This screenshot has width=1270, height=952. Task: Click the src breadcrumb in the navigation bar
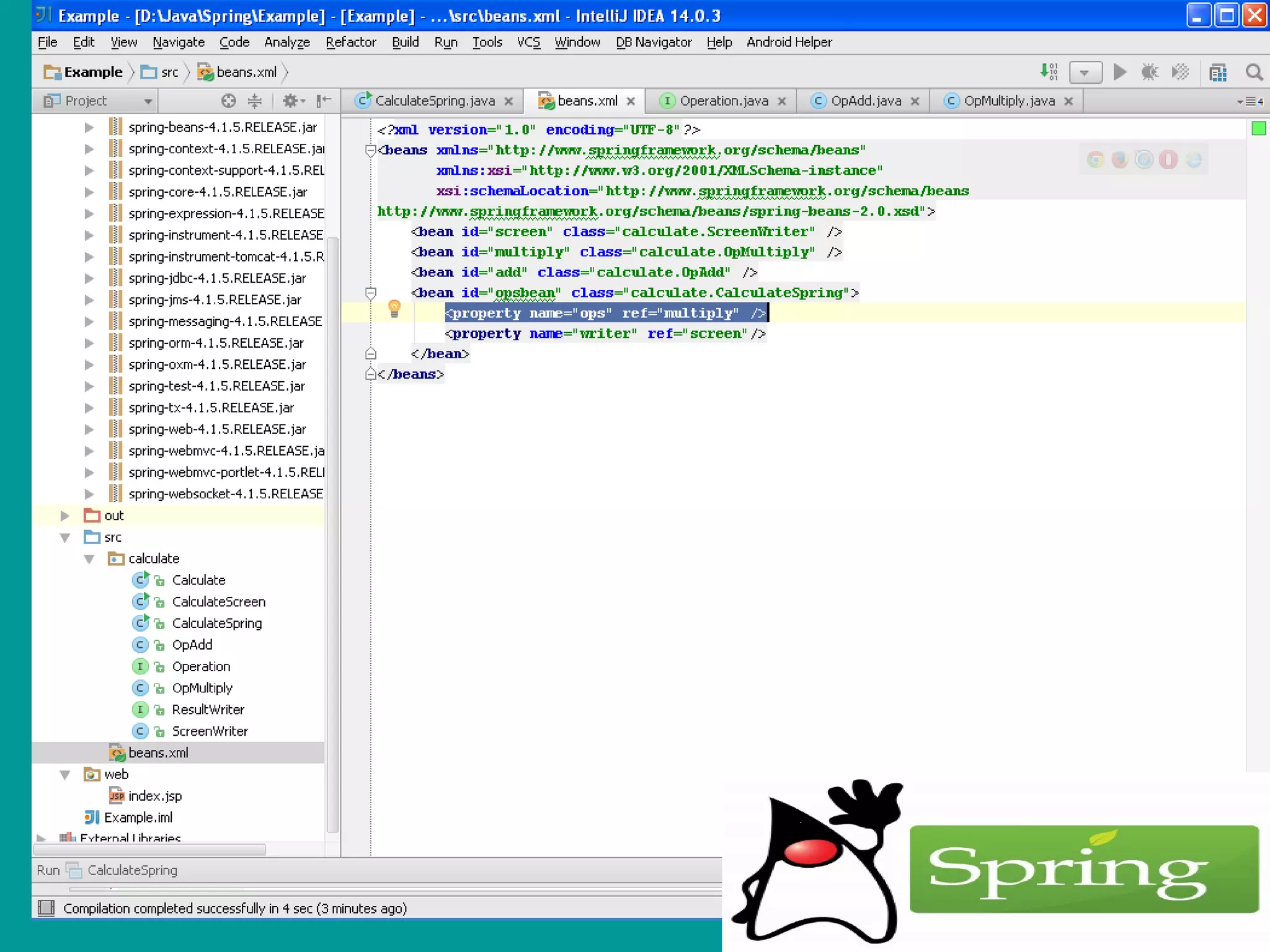click(x=169, y=73)
